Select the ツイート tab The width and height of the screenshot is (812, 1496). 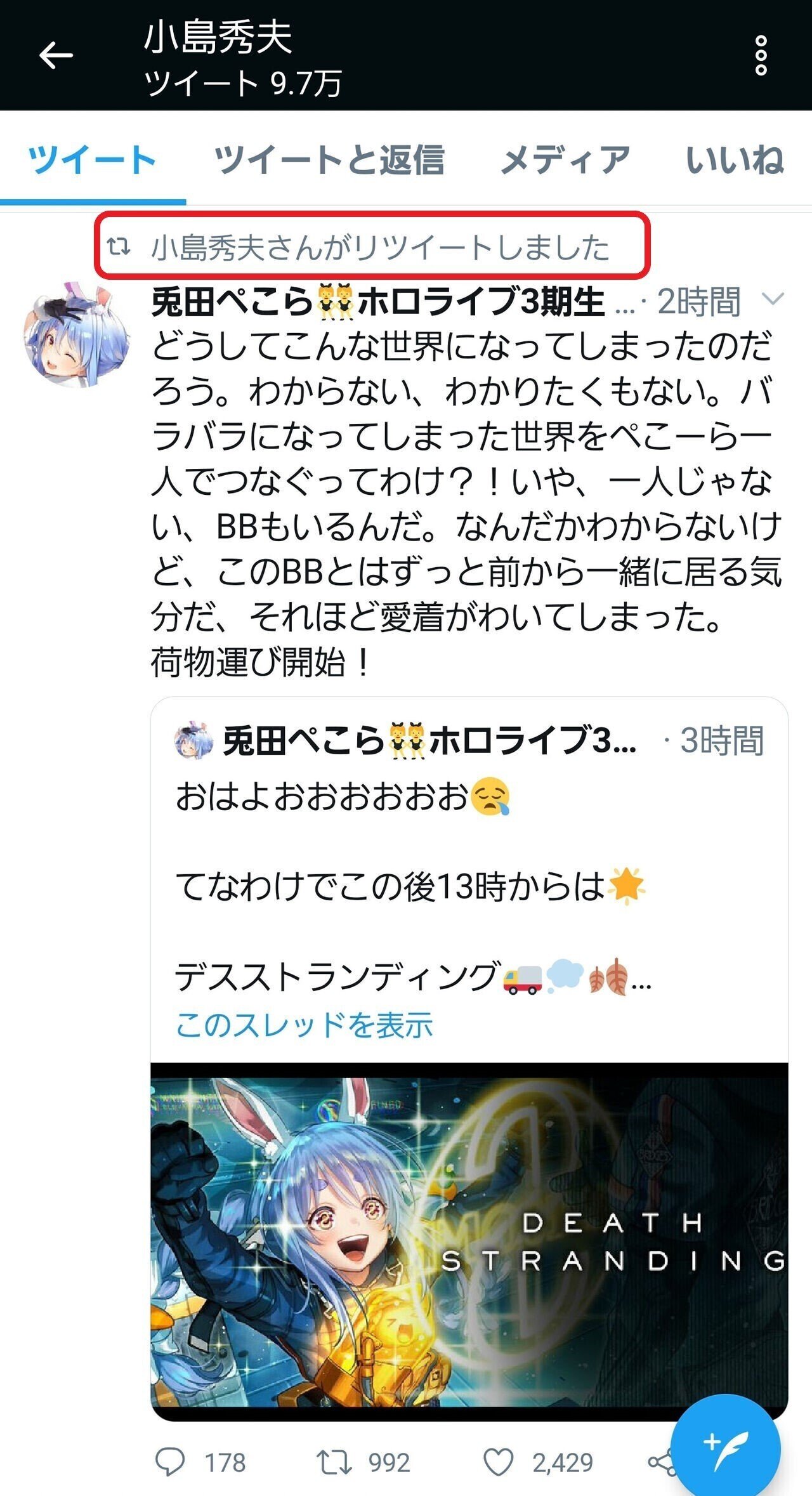tap(93, 159)
